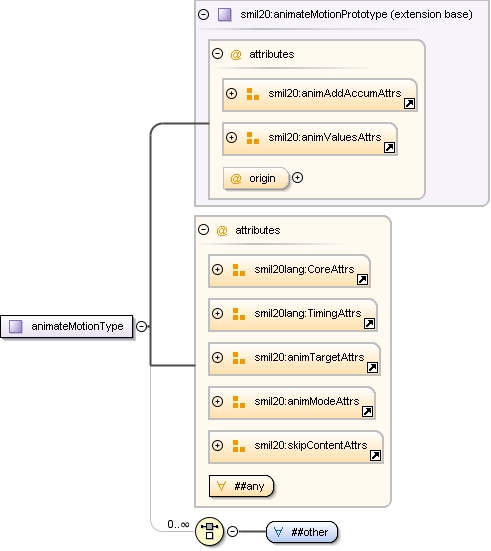491x551 pixels.
Task: Click the attribute group icon of CoreAttrs
Action: [x=239, y=270]
